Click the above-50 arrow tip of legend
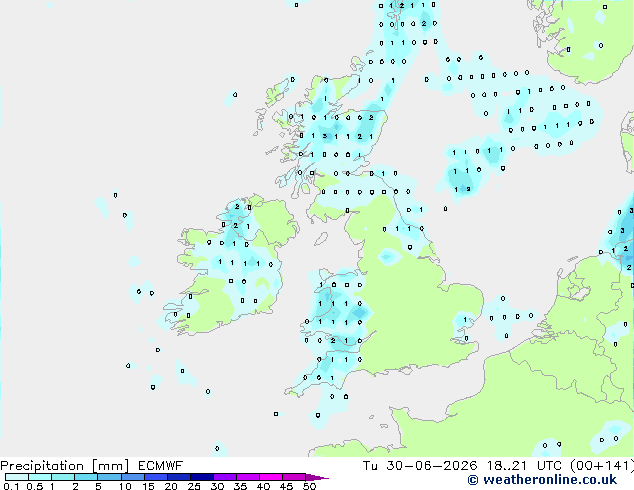Screen dimensions: 634x490 coord(317,477)
